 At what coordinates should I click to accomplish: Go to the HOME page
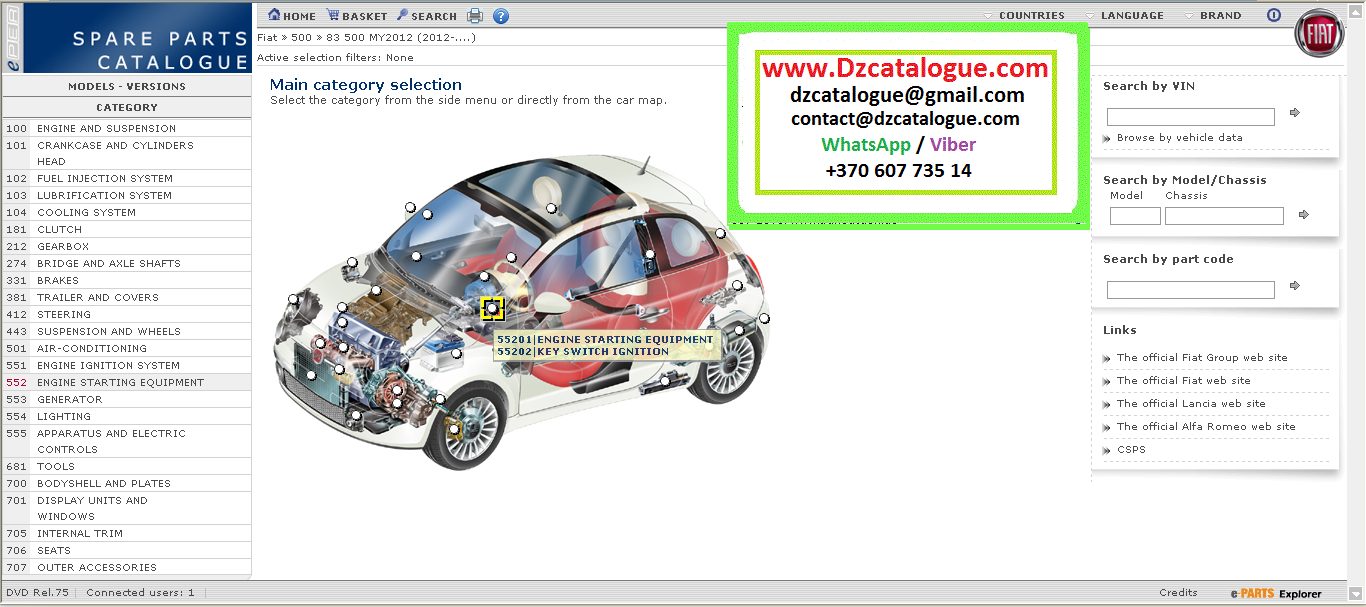click(292, 16)
